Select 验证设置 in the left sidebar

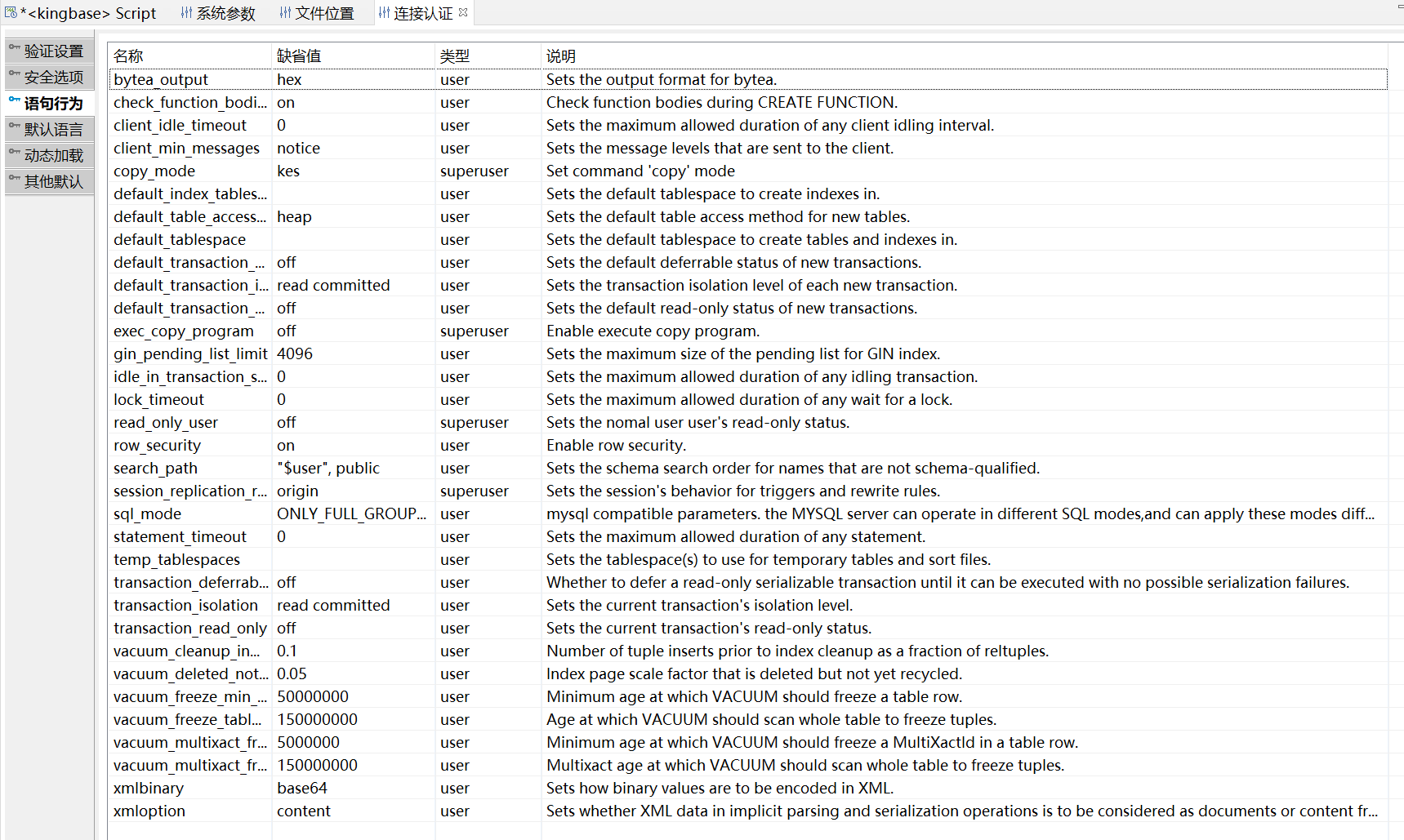pyautogui.click(x=51, y=50)
